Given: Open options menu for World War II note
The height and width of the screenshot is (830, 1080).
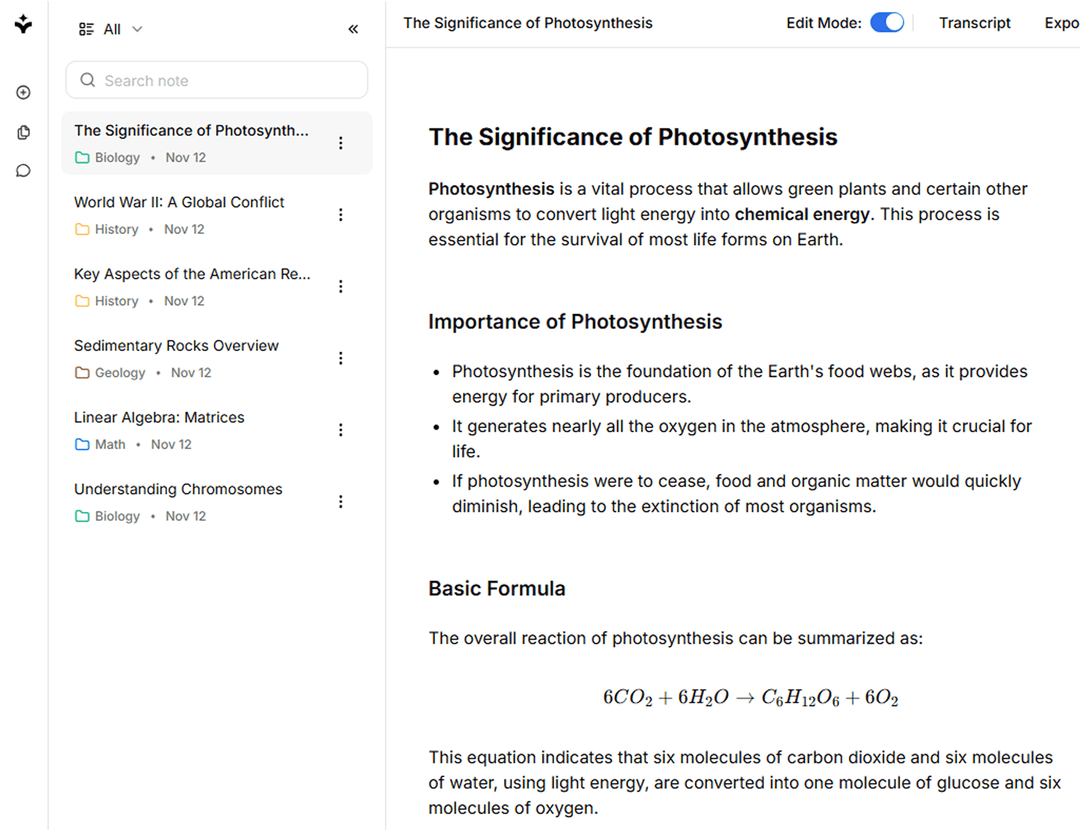Looking at the screenshot, I should click(341, 215).
